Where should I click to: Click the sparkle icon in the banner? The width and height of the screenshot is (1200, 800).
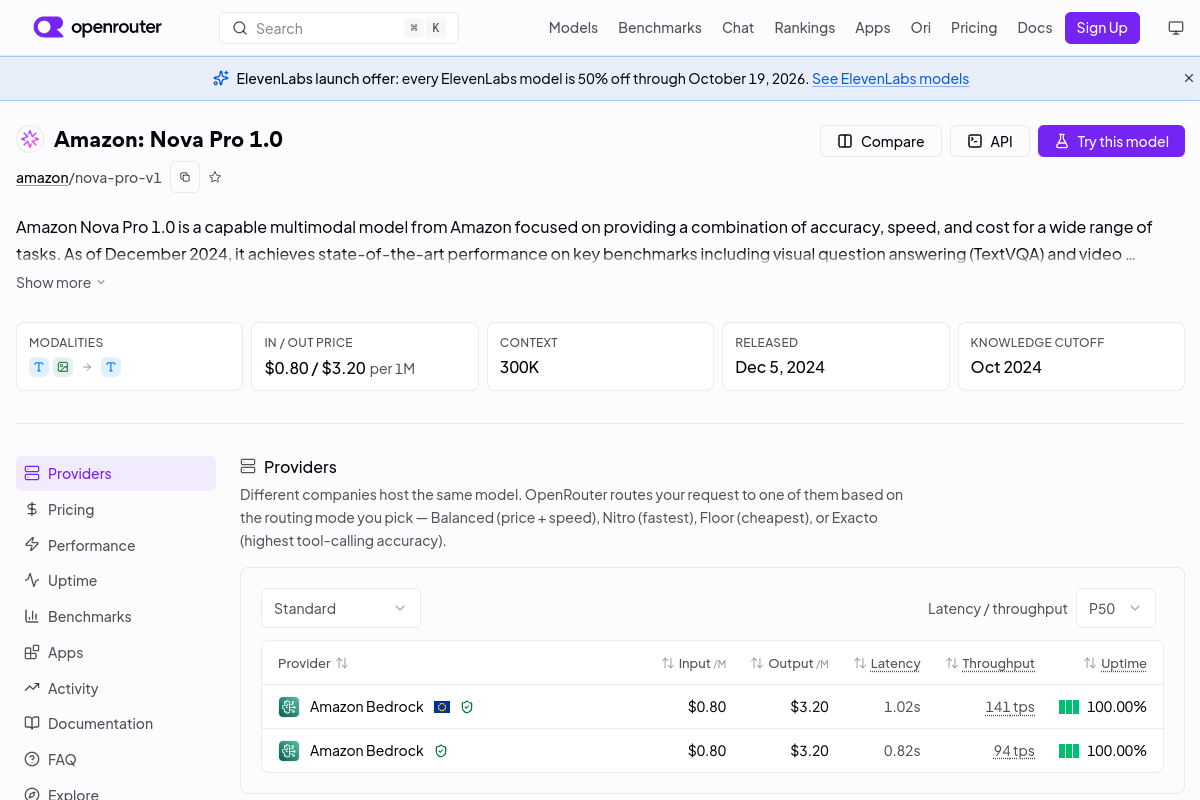221,78
